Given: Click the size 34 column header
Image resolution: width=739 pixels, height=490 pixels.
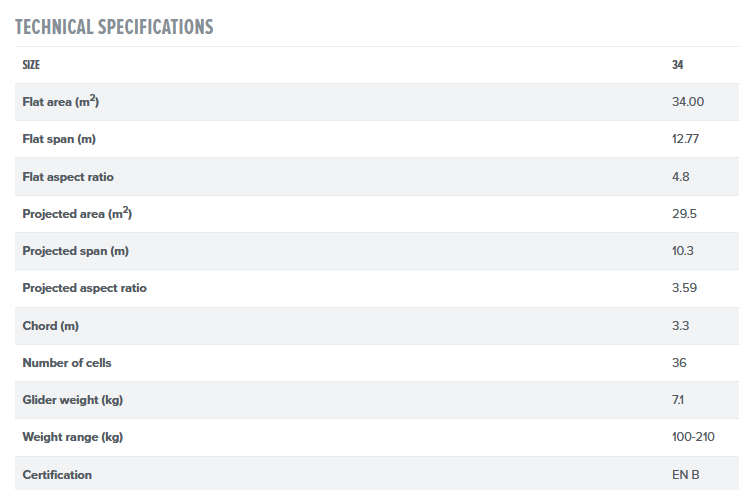Looking at the screenshot, I should [x=678, y=65].
